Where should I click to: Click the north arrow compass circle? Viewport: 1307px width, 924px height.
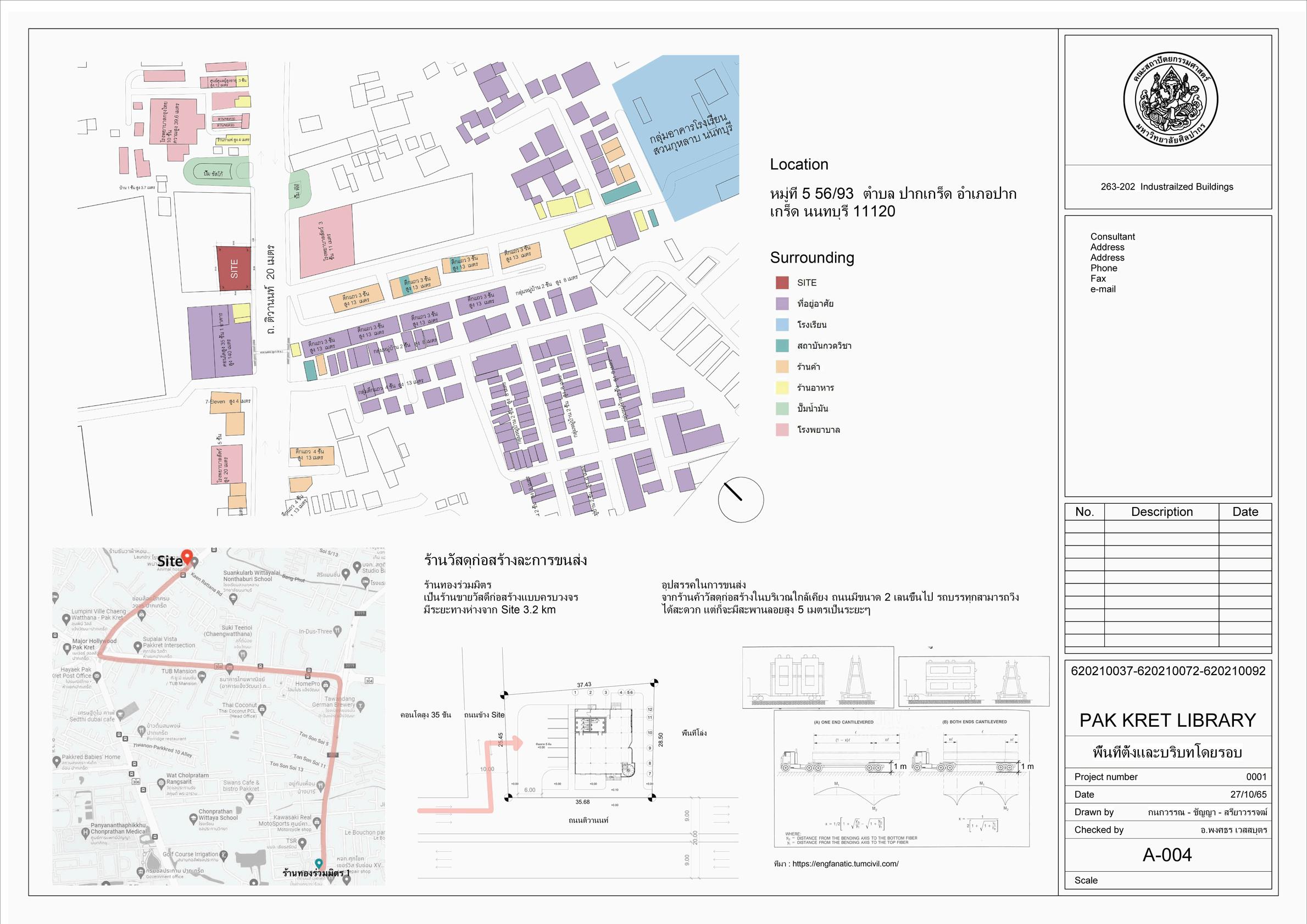(x=741, y=499)
